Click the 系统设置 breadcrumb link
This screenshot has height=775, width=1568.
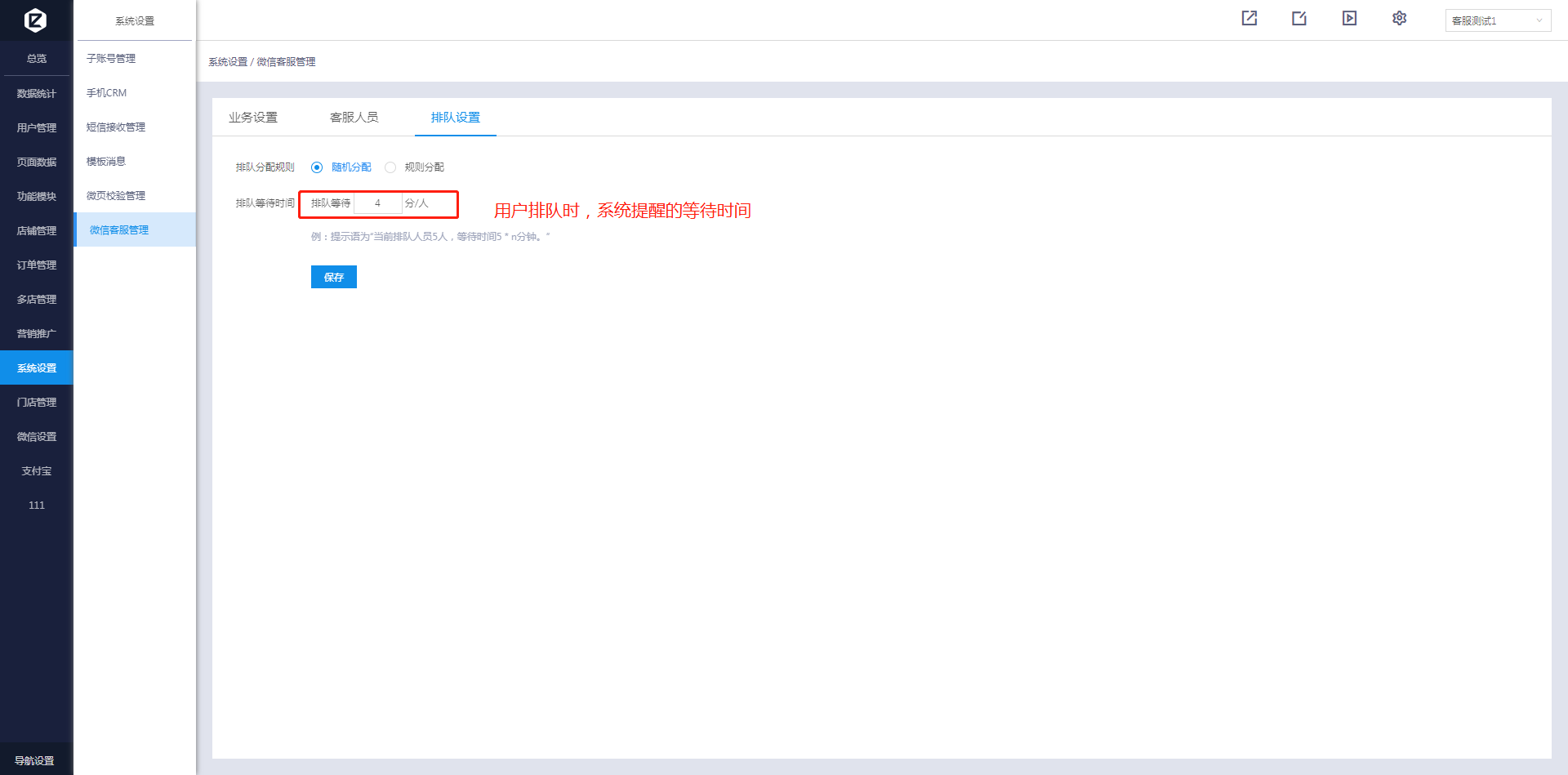click(x=228, y=62)
